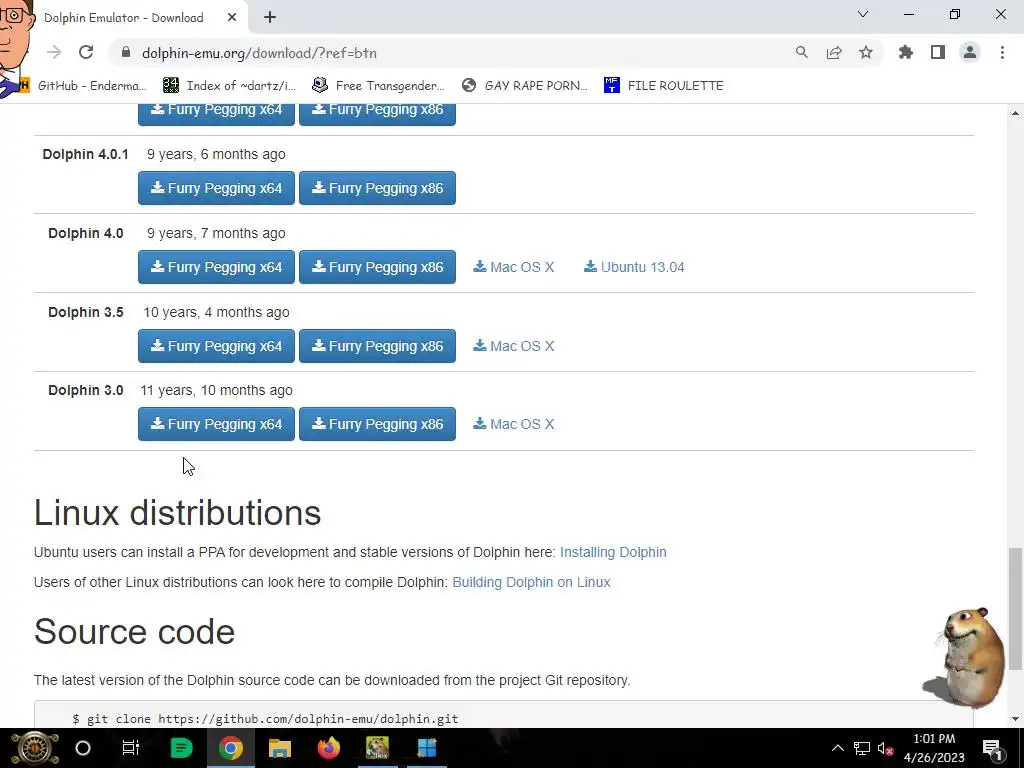This screenshot has height=768, width=1024.
Task: Get the x86 download for Dolphin 3.5
Action: pos(377,346)
